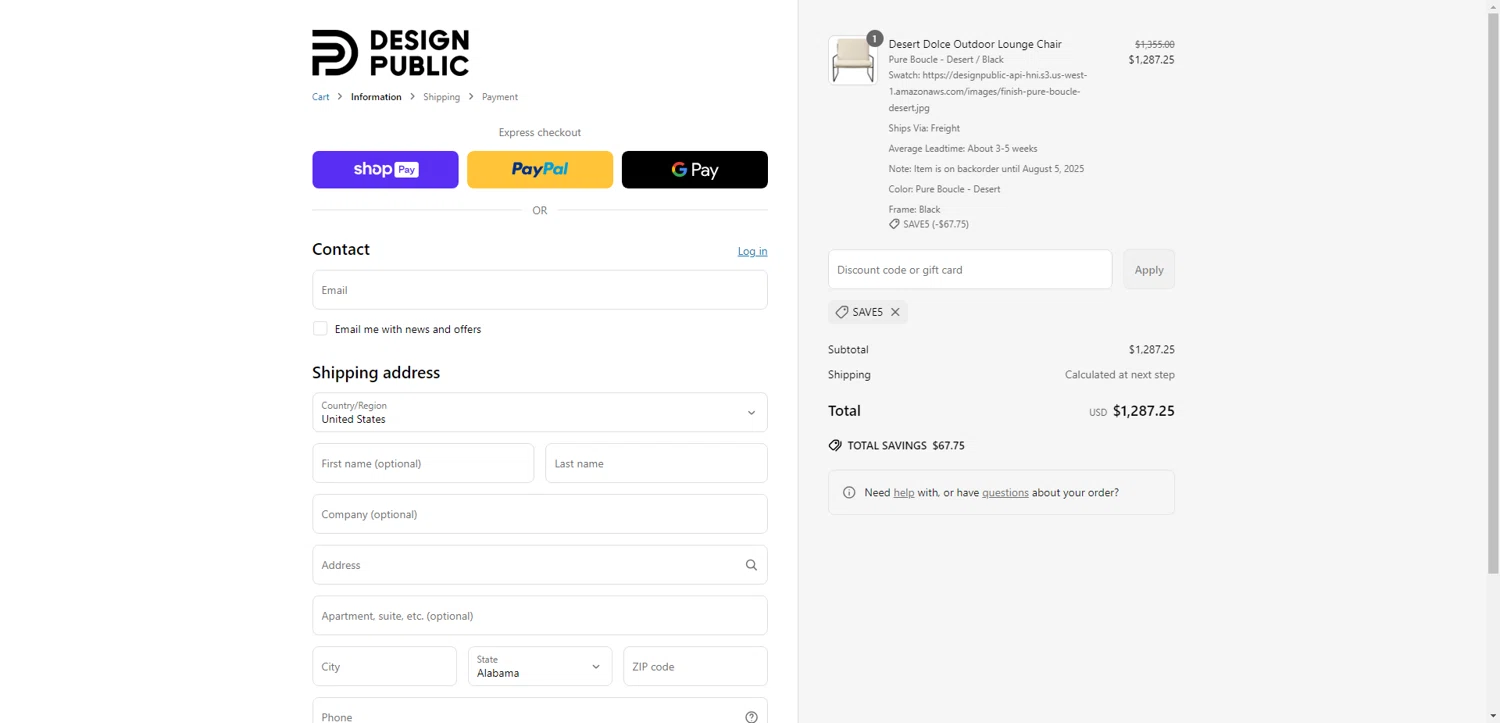The width and height of the screenshot is (1500, 723).
Task: Open the questions link in order box
Action: [x=1005, y=493]
